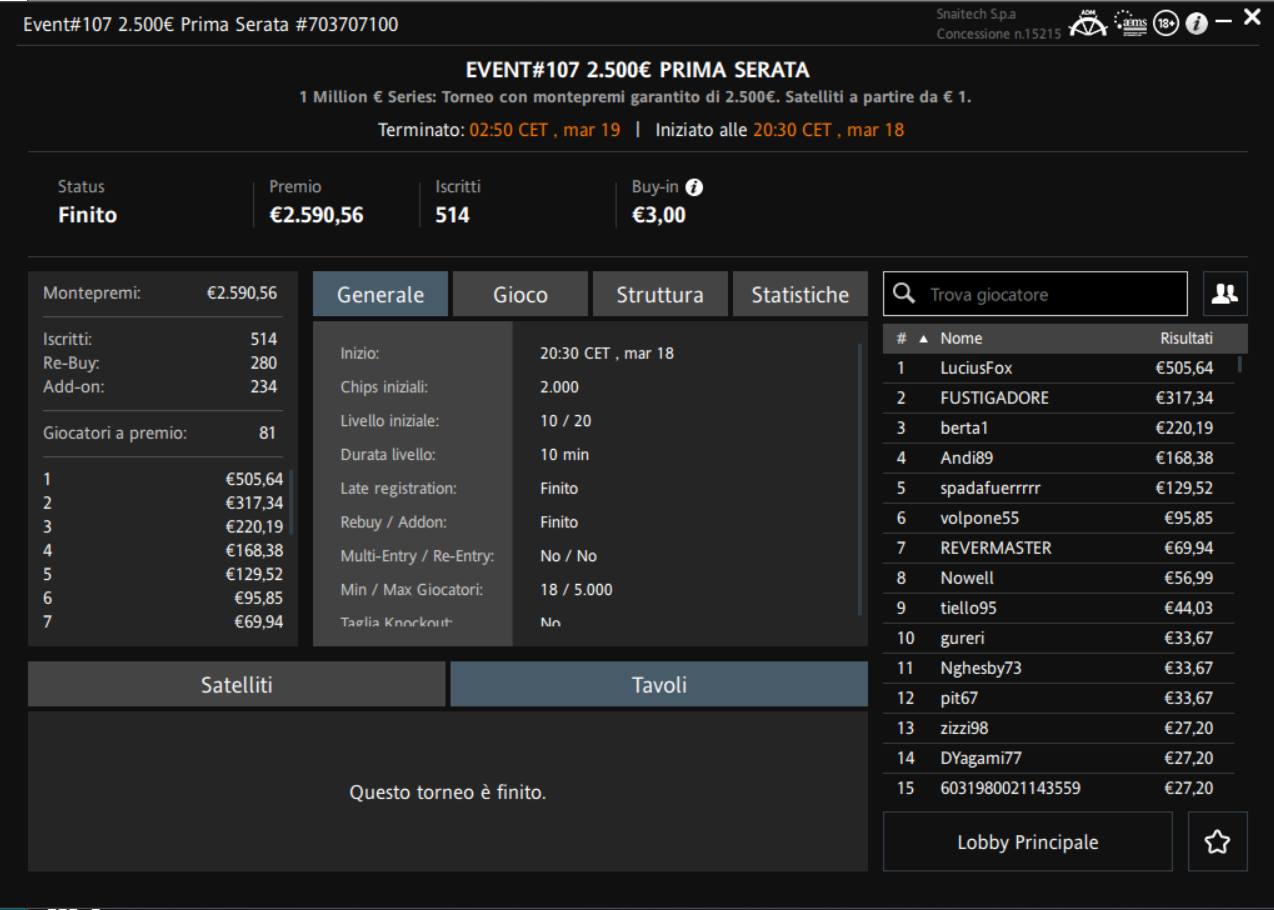Switch to the Gioco tab

tap(519, 295)
